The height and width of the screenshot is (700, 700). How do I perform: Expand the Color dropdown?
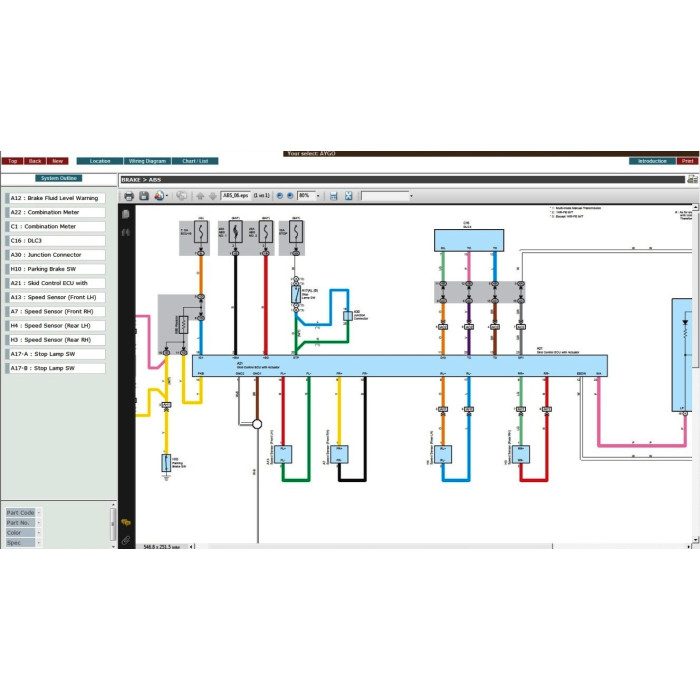pos(38,533)
